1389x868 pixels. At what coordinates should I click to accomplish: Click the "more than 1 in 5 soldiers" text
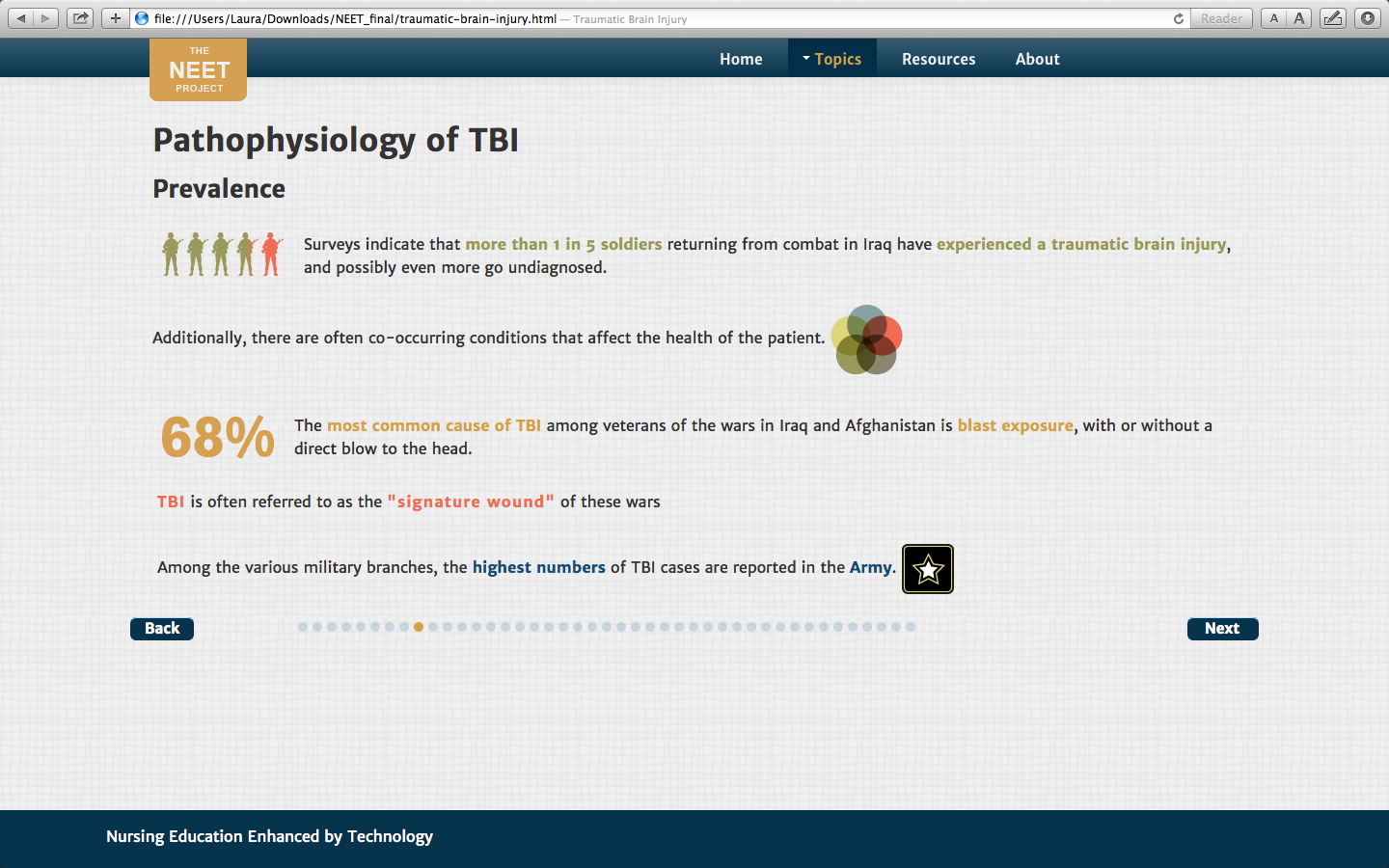pos(563,244)
